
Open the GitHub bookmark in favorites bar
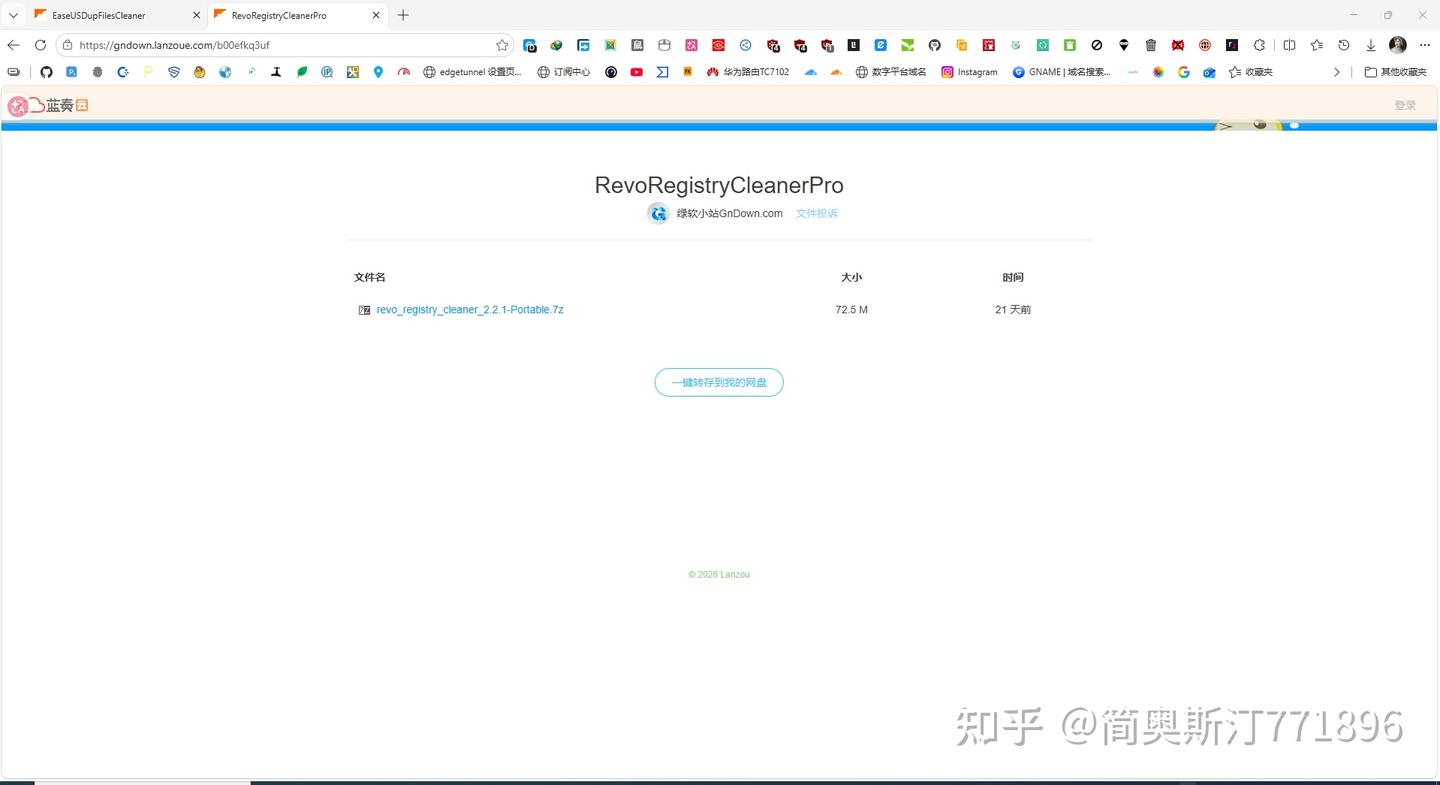tap(46, 72)
